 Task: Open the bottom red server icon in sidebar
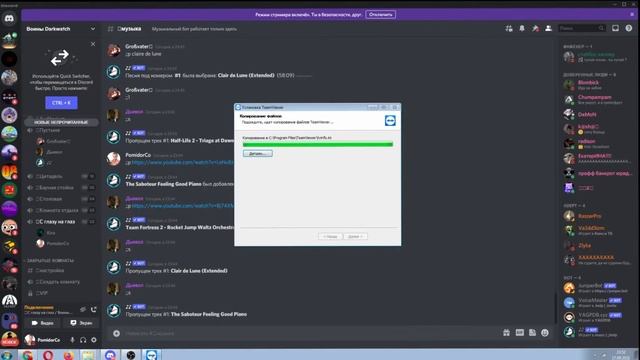[9, 339]
